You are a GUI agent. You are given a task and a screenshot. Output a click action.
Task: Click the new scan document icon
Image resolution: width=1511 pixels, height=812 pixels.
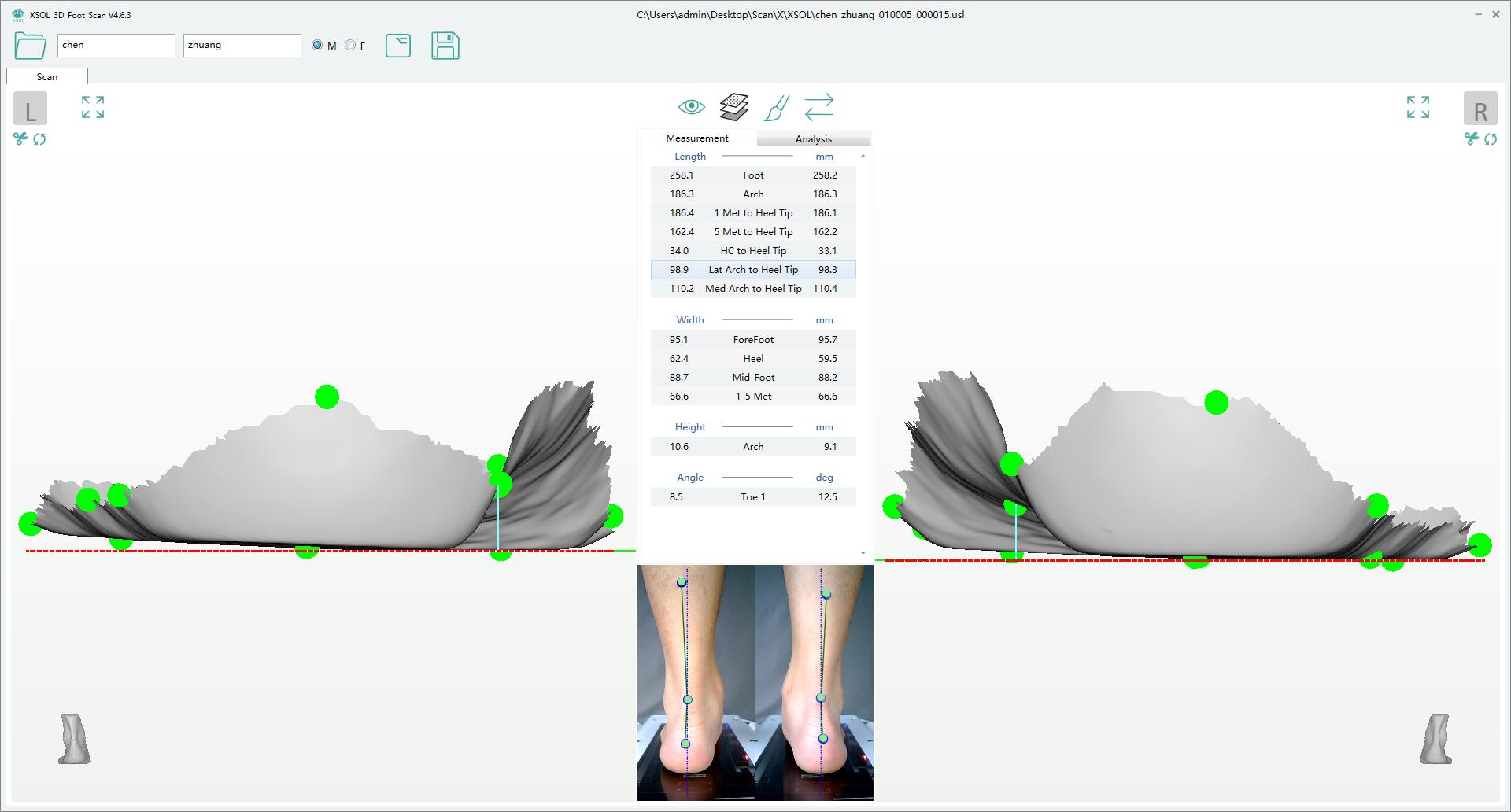tap(398, 46)
